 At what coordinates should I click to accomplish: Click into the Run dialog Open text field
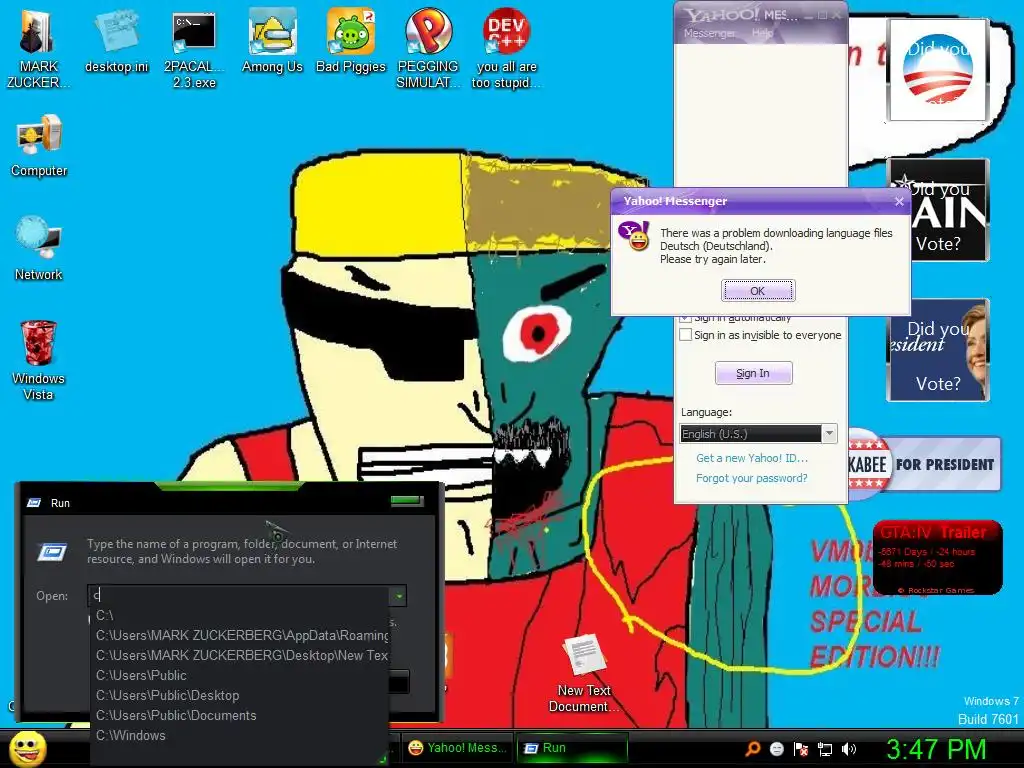click(x=239, y=595)
